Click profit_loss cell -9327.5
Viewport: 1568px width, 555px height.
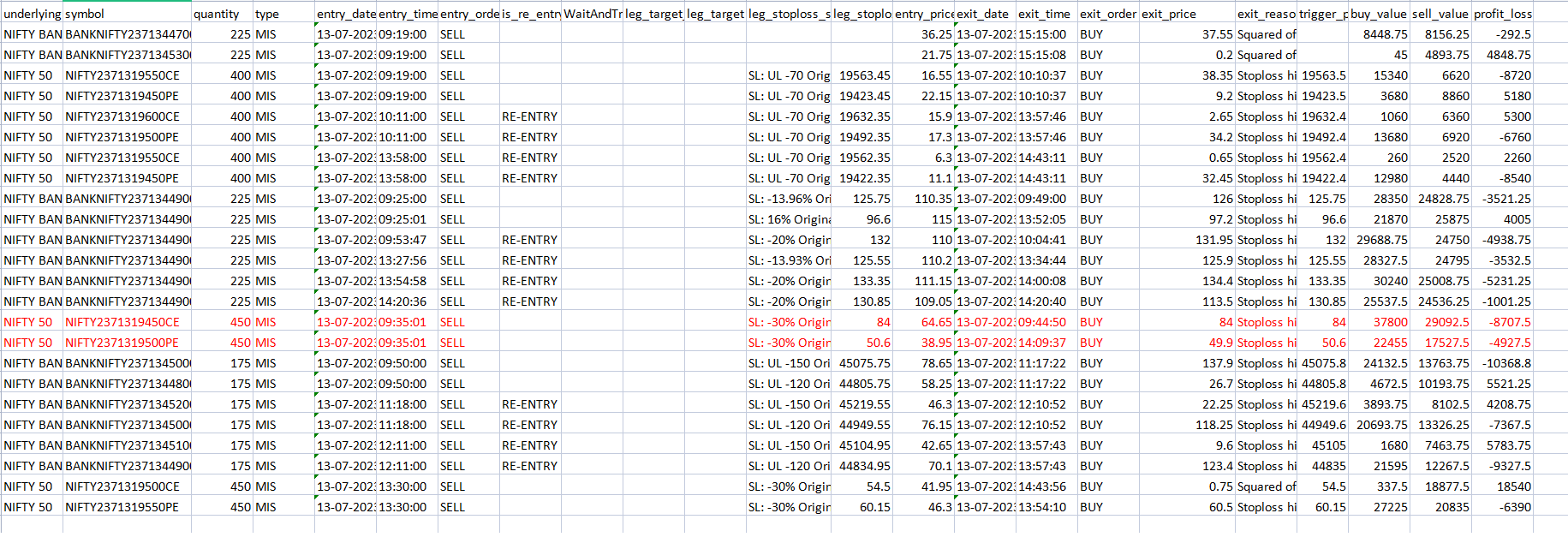pyautogui.click(x=1502, y=466)
